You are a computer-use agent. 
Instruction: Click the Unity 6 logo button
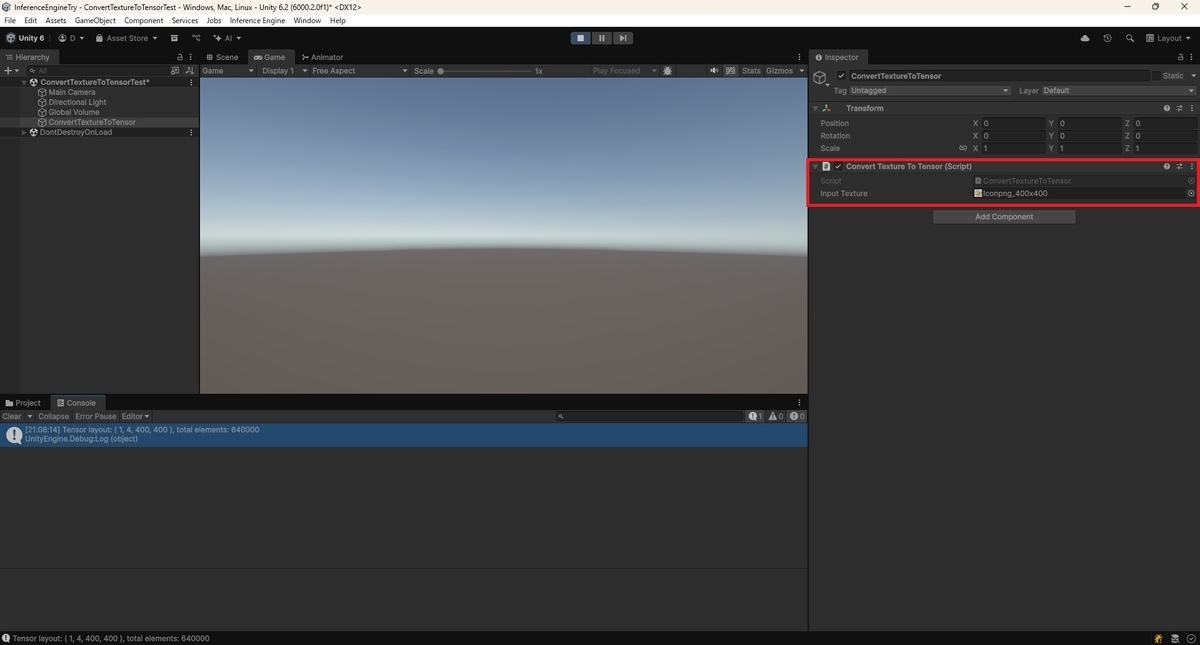[25, 38]
